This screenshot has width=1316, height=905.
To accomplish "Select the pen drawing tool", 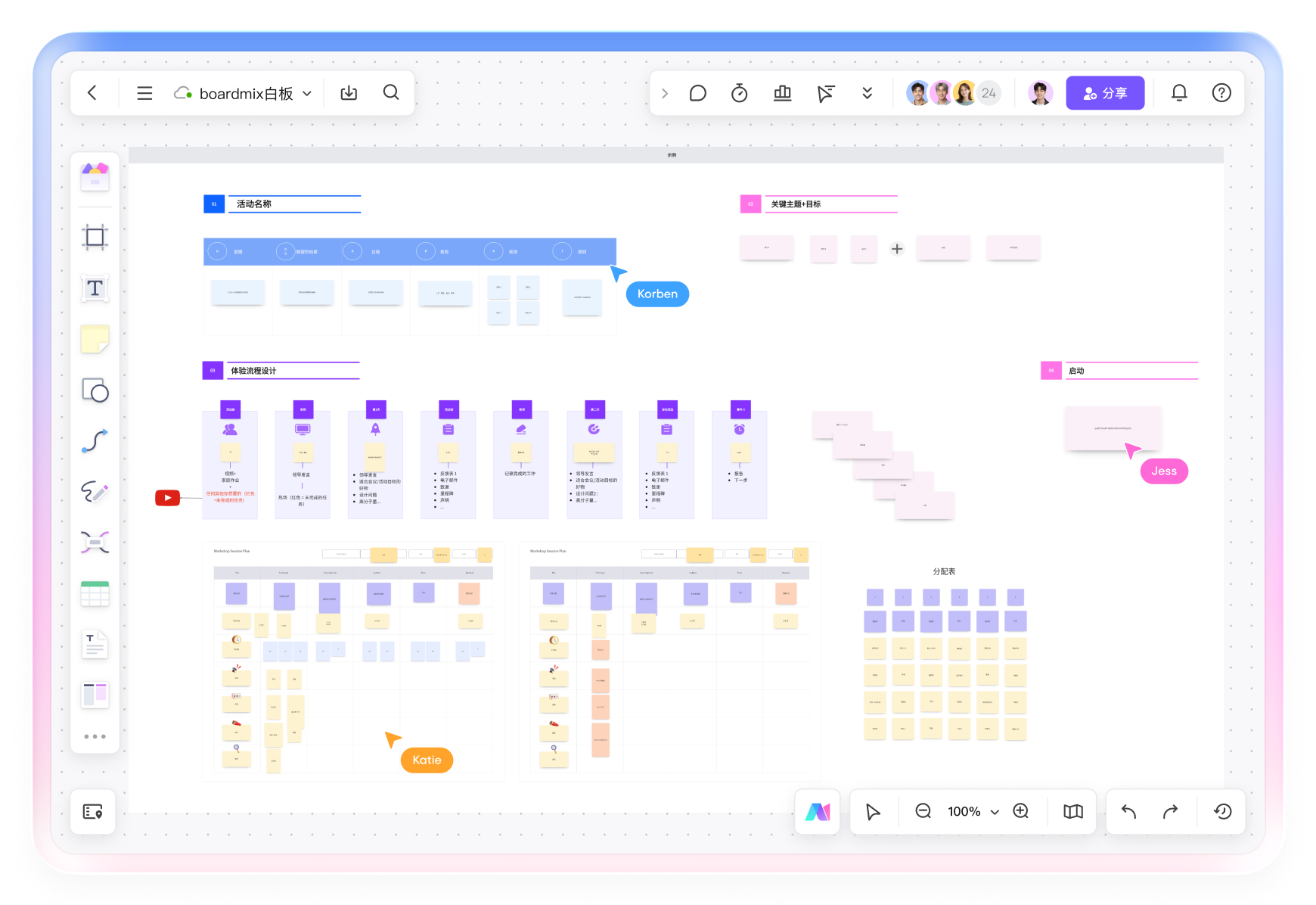I will pos(95,492).
